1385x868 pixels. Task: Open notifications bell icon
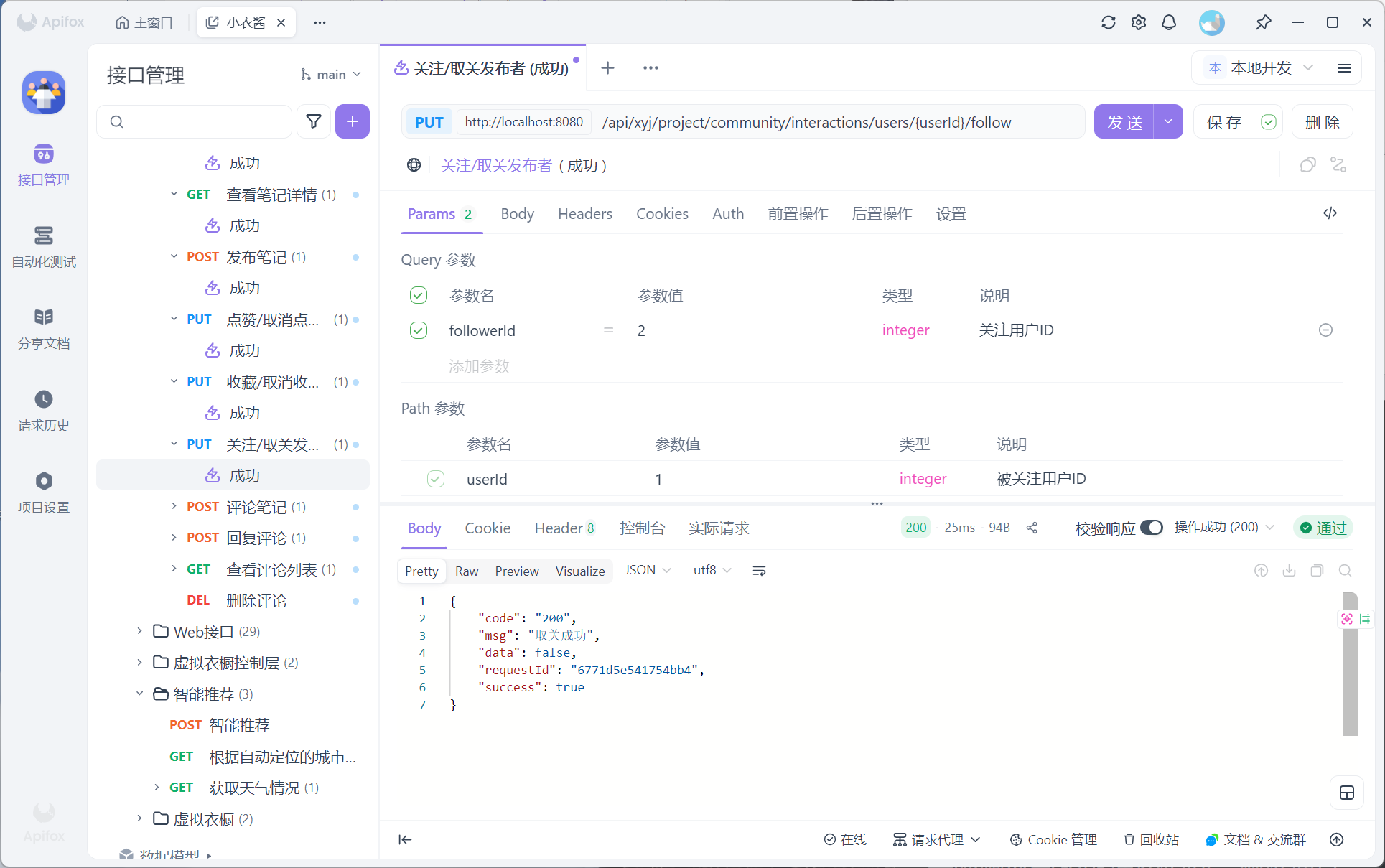coord(1169,22)
